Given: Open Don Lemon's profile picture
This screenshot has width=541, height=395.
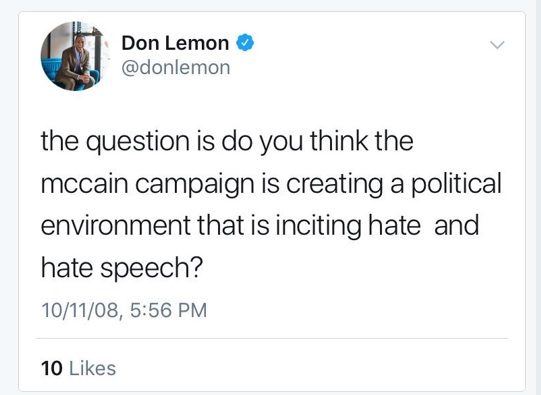Looking at the screenshot, I should [75, 56].
